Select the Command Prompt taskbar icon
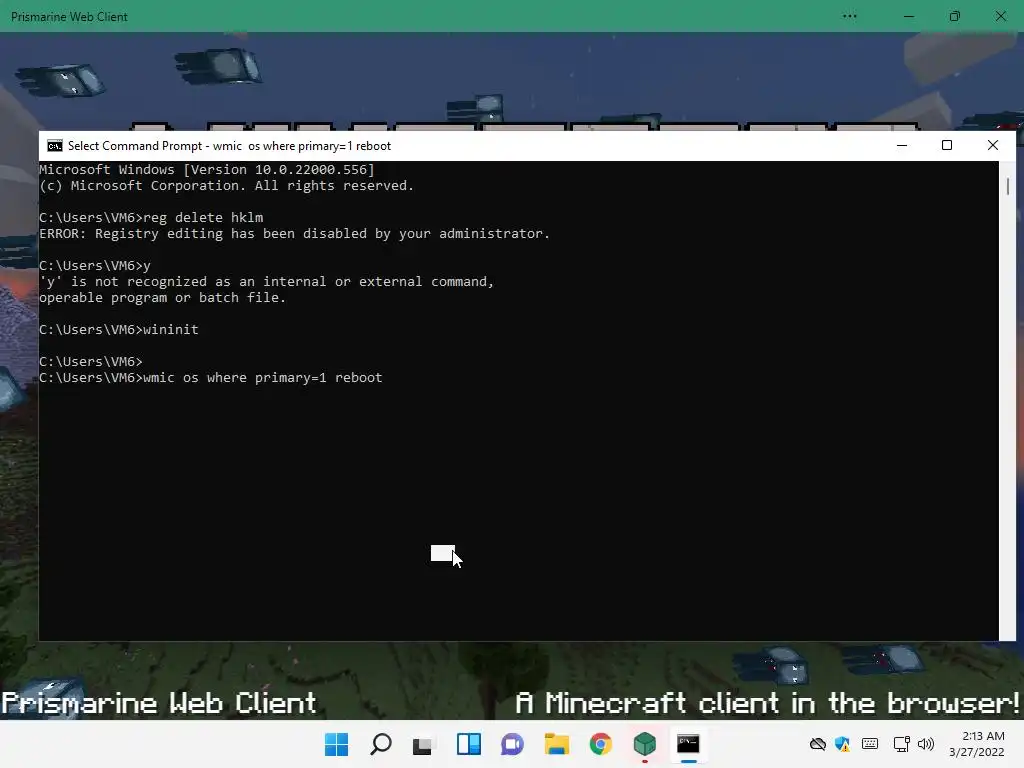This screenshot has height=768, width=1024. 688,744
